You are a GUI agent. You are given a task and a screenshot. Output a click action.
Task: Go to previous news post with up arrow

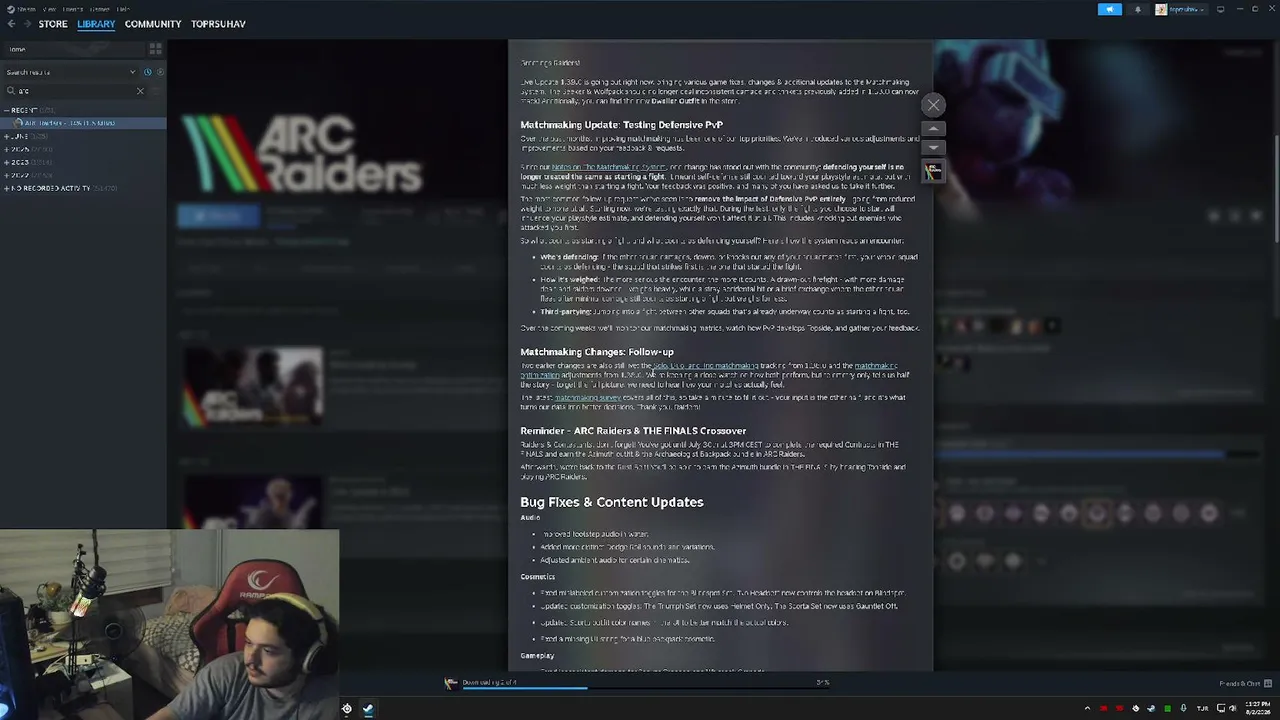(x=933, y=129)
